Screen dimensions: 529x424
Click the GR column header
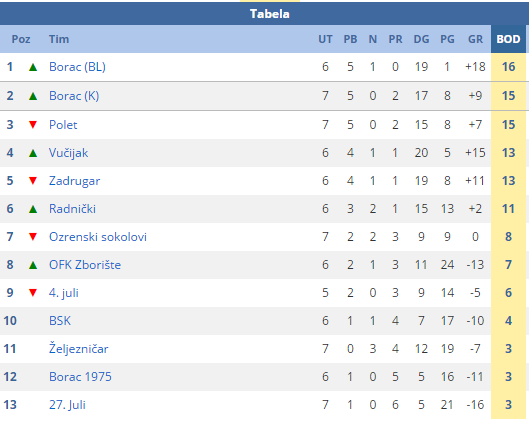(475, 39)
